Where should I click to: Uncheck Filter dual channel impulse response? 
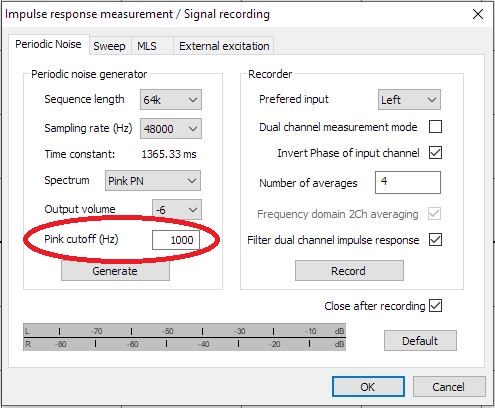[x=435, y=240]
